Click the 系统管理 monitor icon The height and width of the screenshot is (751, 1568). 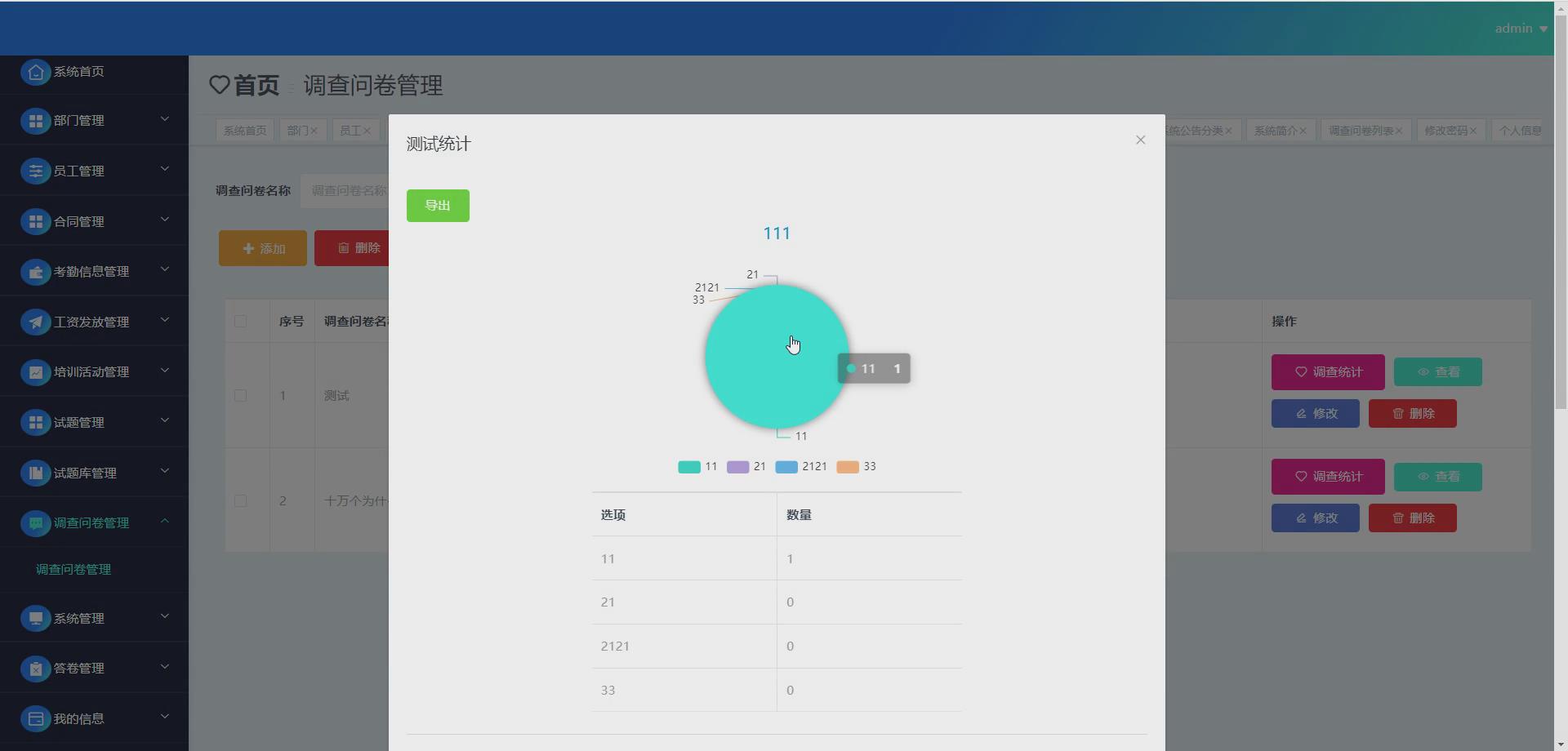[x=35, y=619]
